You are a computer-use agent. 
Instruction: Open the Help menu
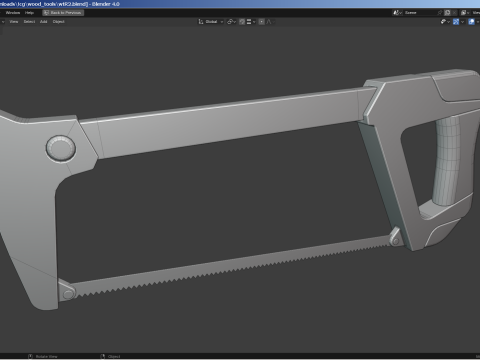coord(29,13)
